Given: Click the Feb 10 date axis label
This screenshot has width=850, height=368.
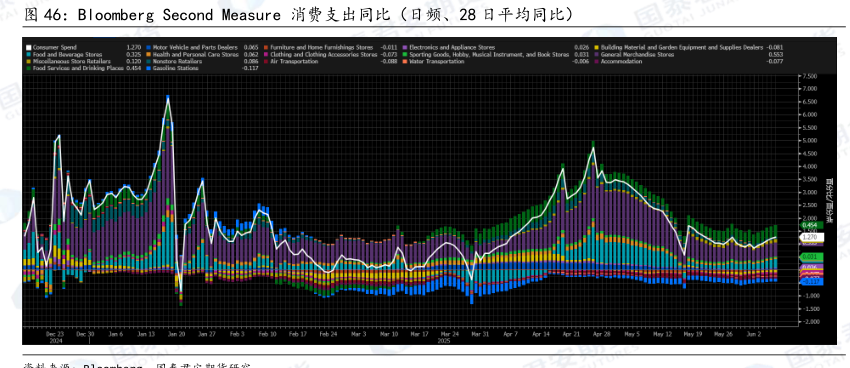Looking at the screenshot, I should pos(267,334).
